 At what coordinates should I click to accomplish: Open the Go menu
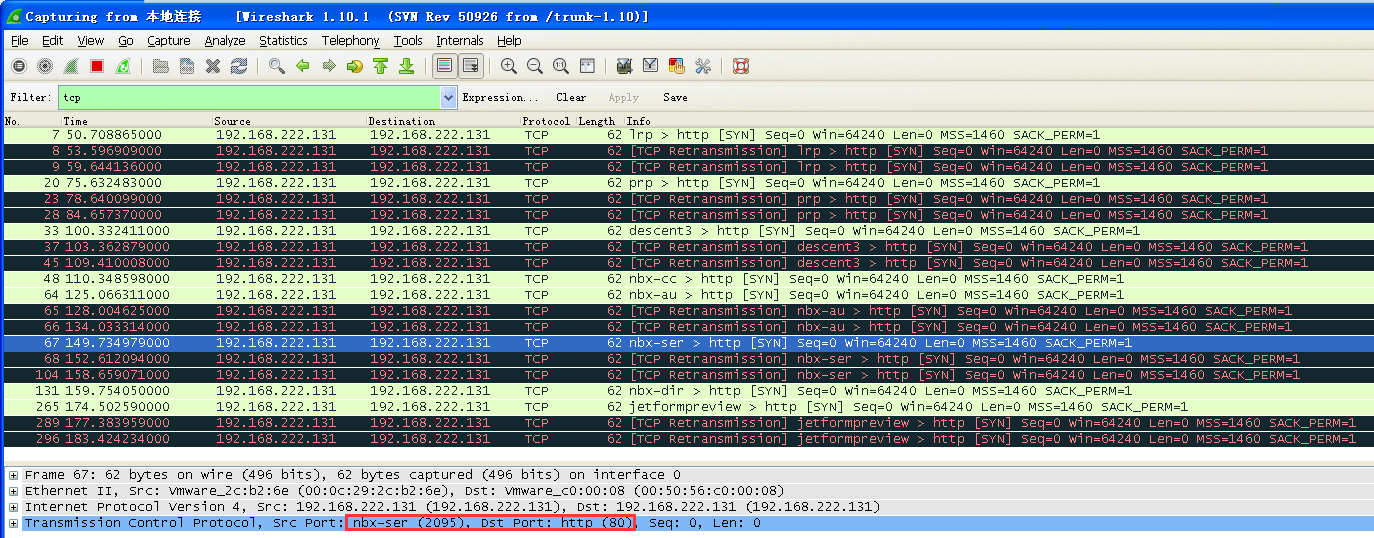(x=126, y=41)
